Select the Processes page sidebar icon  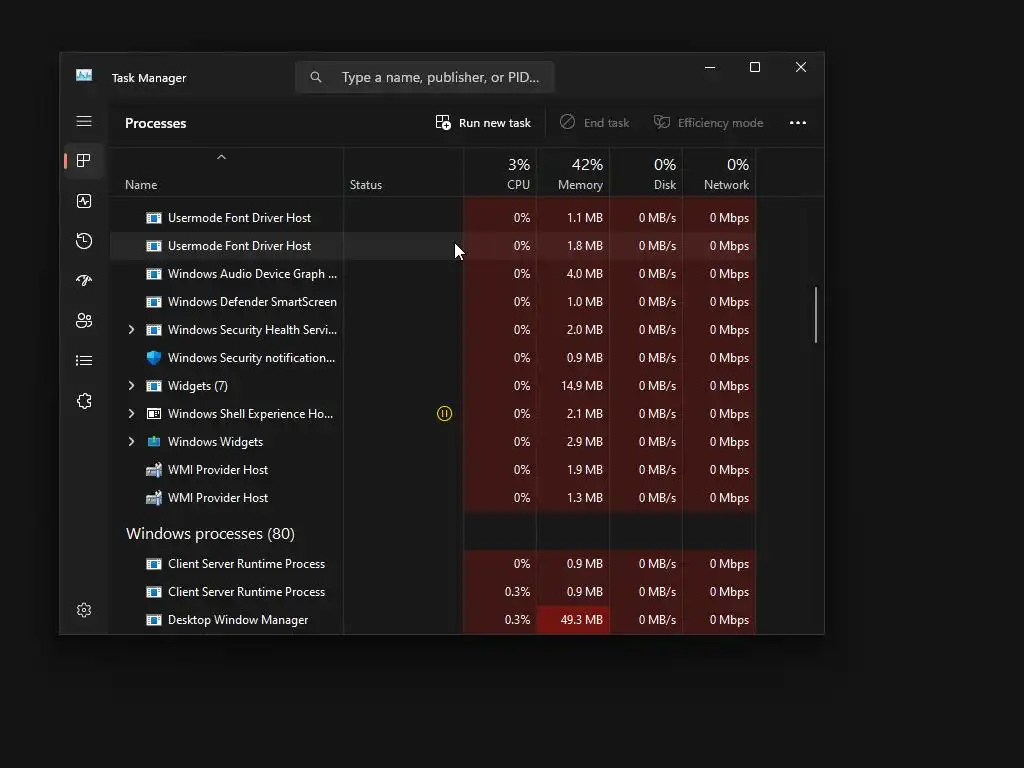pos(84,161)
